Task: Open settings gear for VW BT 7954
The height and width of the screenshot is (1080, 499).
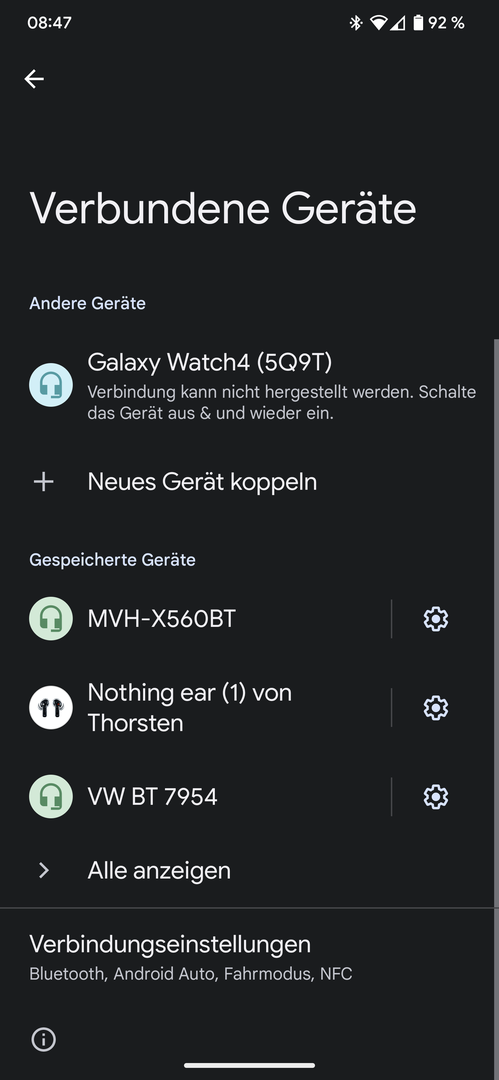Action: 436,797
